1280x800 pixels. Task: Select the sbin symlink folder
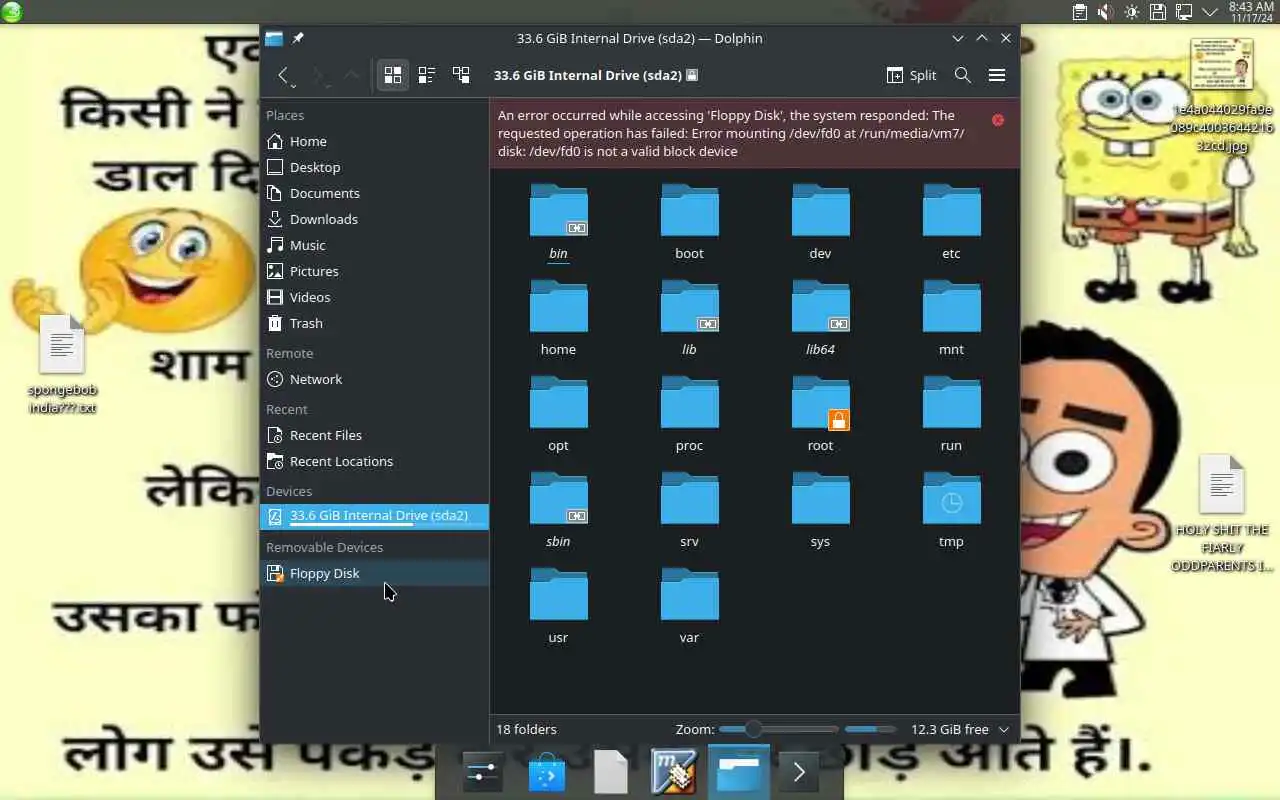coord(558,499)
